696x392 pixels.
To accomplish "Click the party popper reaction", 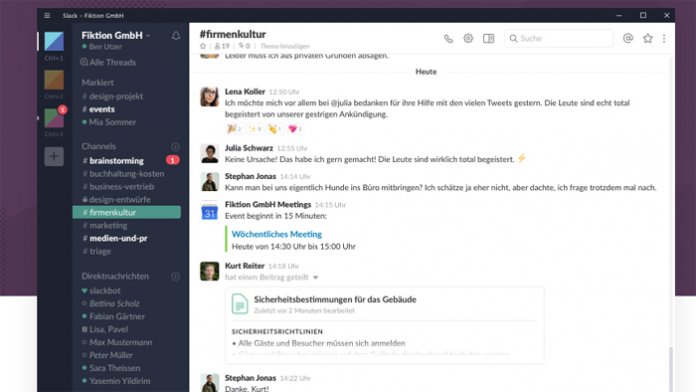I will pos(234,129).
